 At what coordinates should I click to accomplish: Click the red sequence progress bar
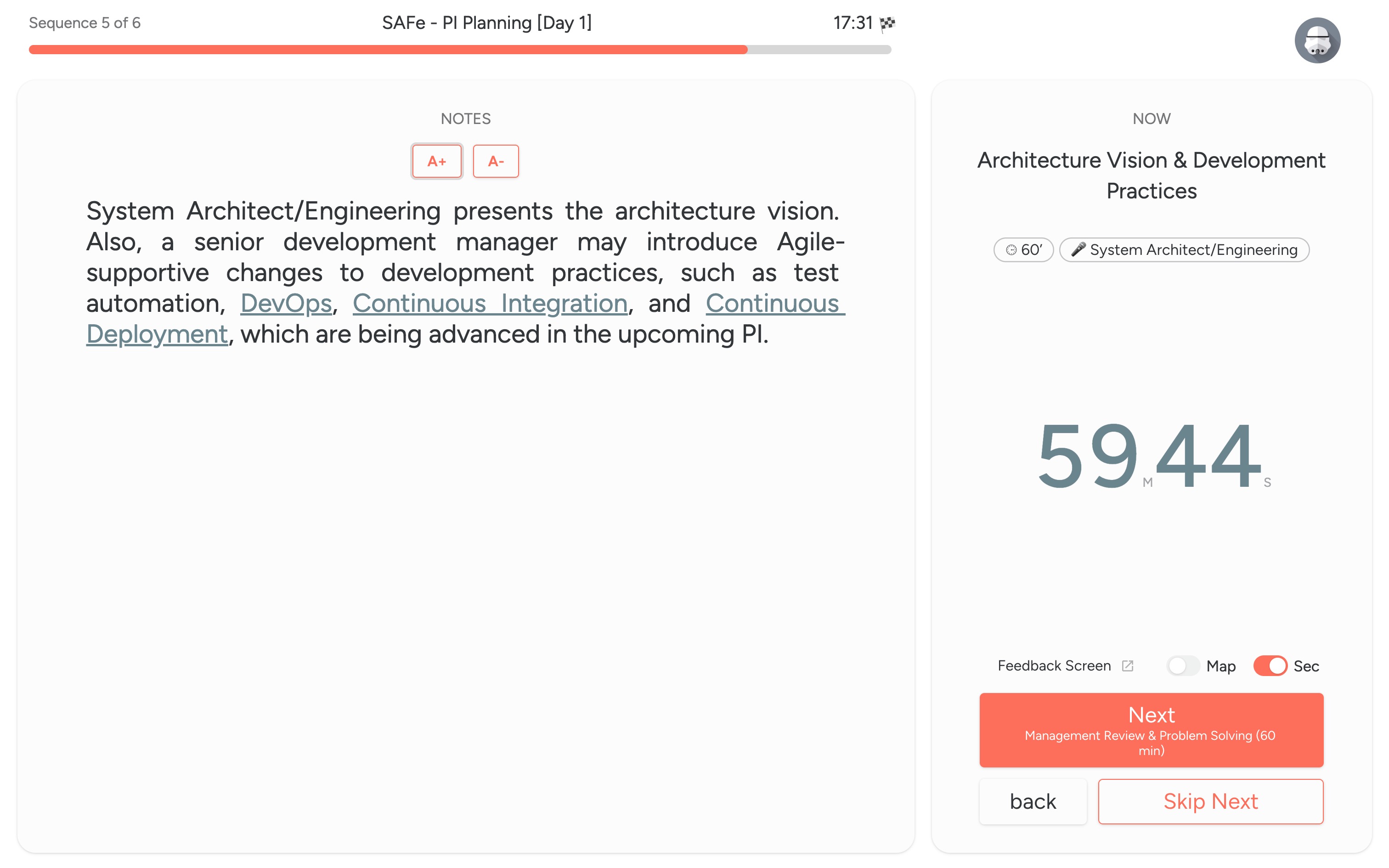coord(388,50)
